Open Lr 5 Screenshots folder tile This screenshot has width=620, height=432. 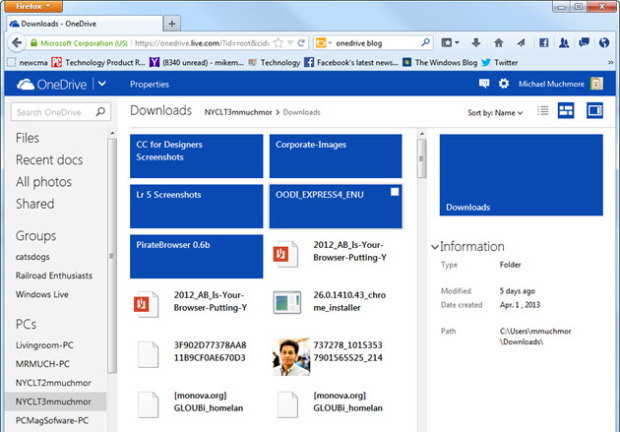pyautogui.click(x=197, y=206)
